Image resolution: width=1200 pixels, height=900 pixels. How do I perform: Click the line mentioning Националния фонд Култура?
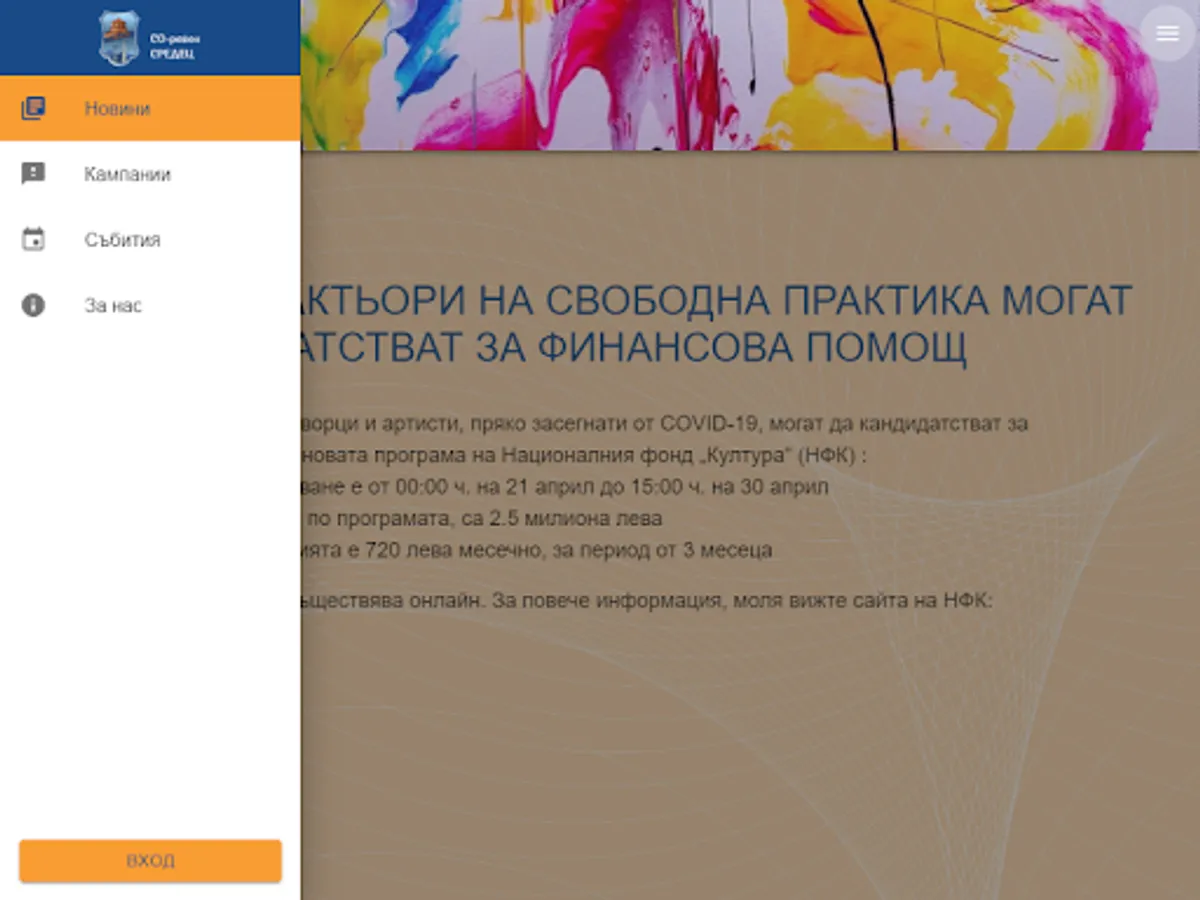583,455
